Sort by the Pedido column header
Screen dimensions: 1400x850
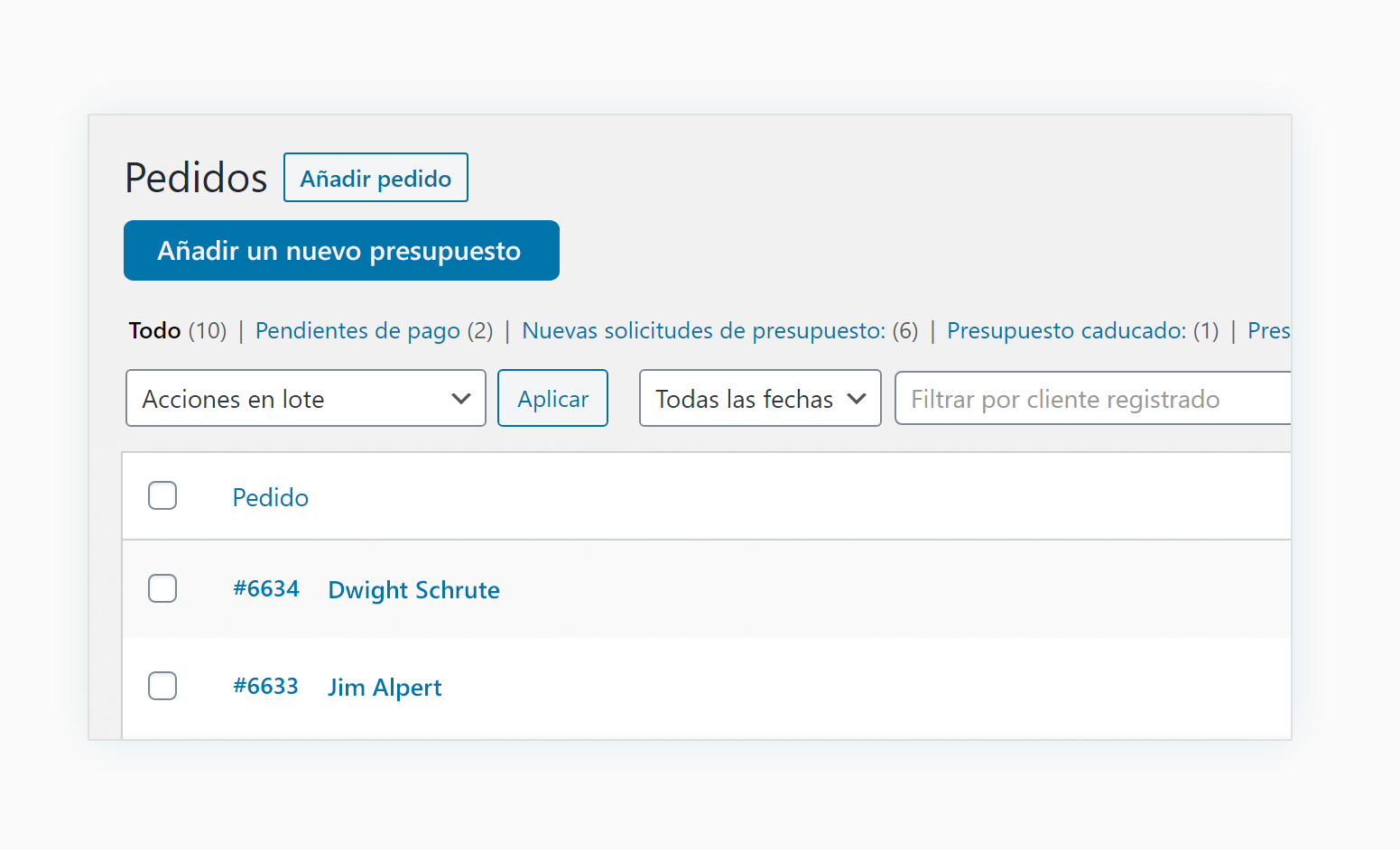pos(271,497)
